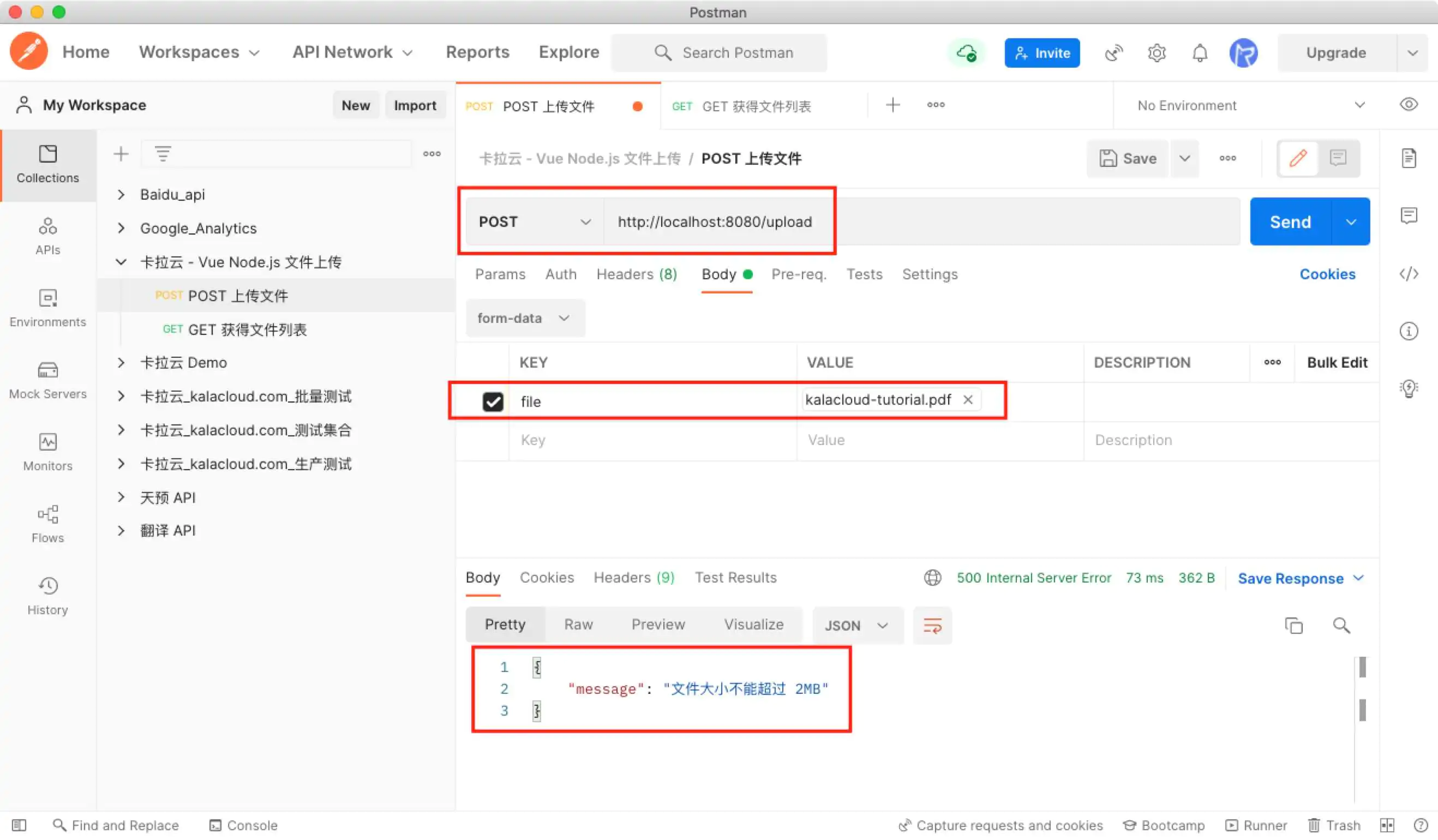Switch to the Headers (8) request tab
Image resolution: width=1438 pixels, height=840 pixels.
[x=636, y=274]
